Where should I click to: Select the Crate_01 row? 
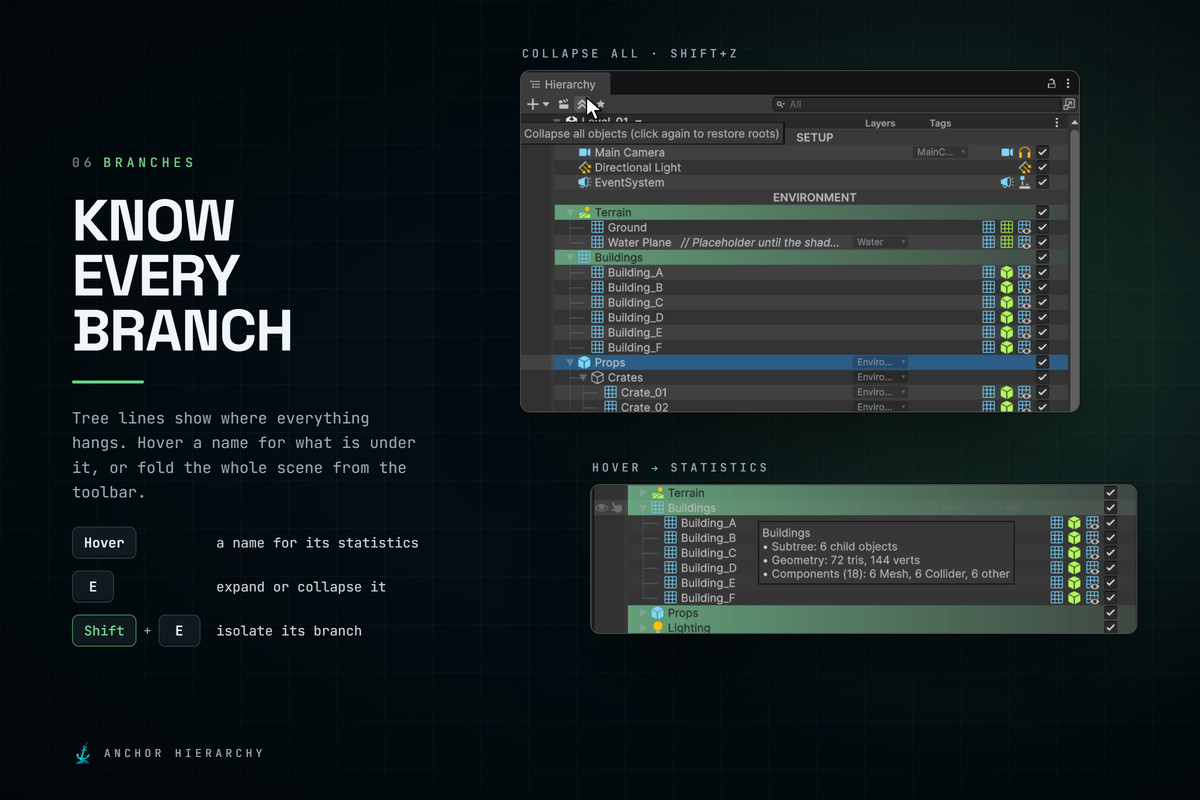[x=811, y=393]
